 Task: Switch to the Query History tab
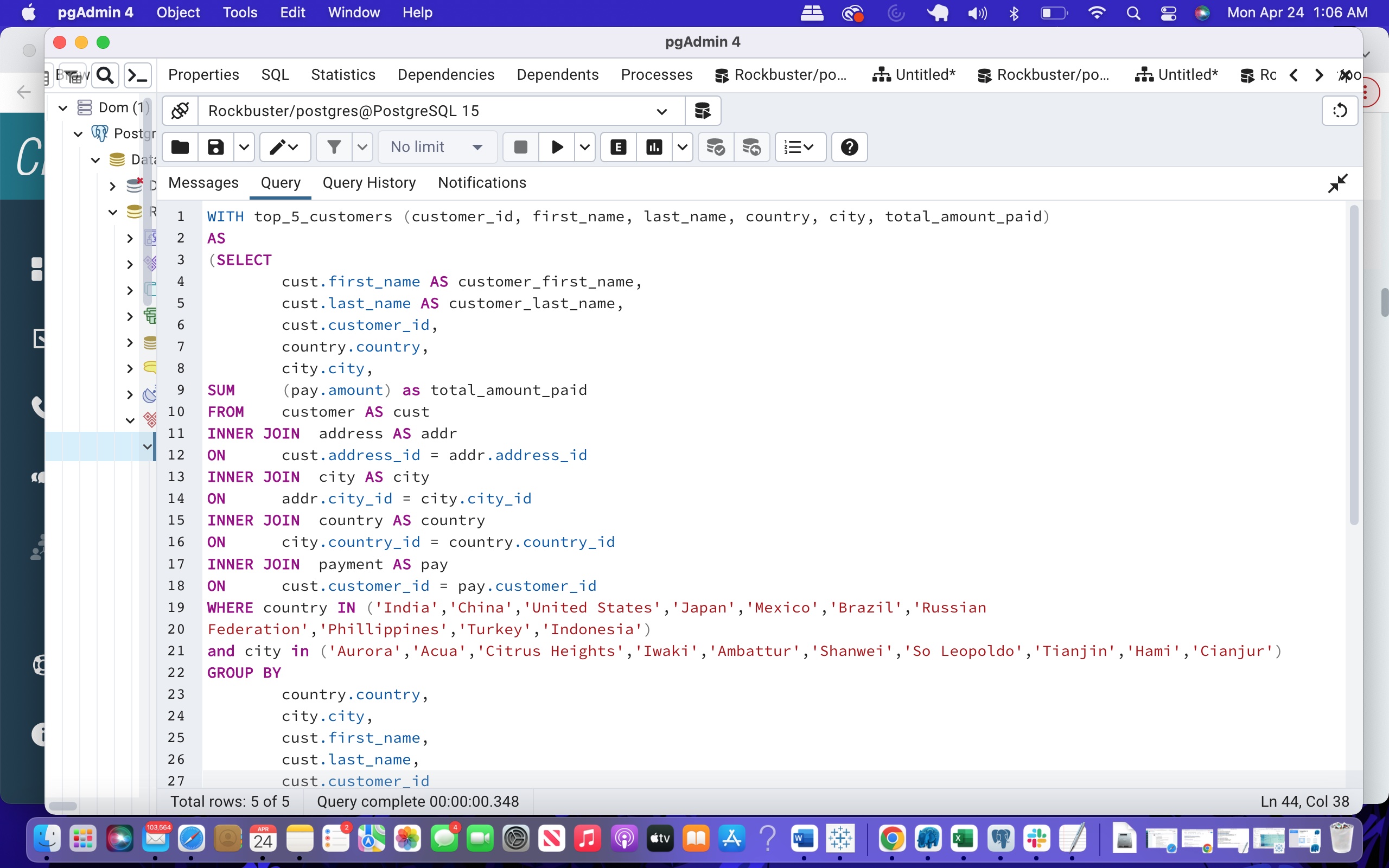click(369, 183)
